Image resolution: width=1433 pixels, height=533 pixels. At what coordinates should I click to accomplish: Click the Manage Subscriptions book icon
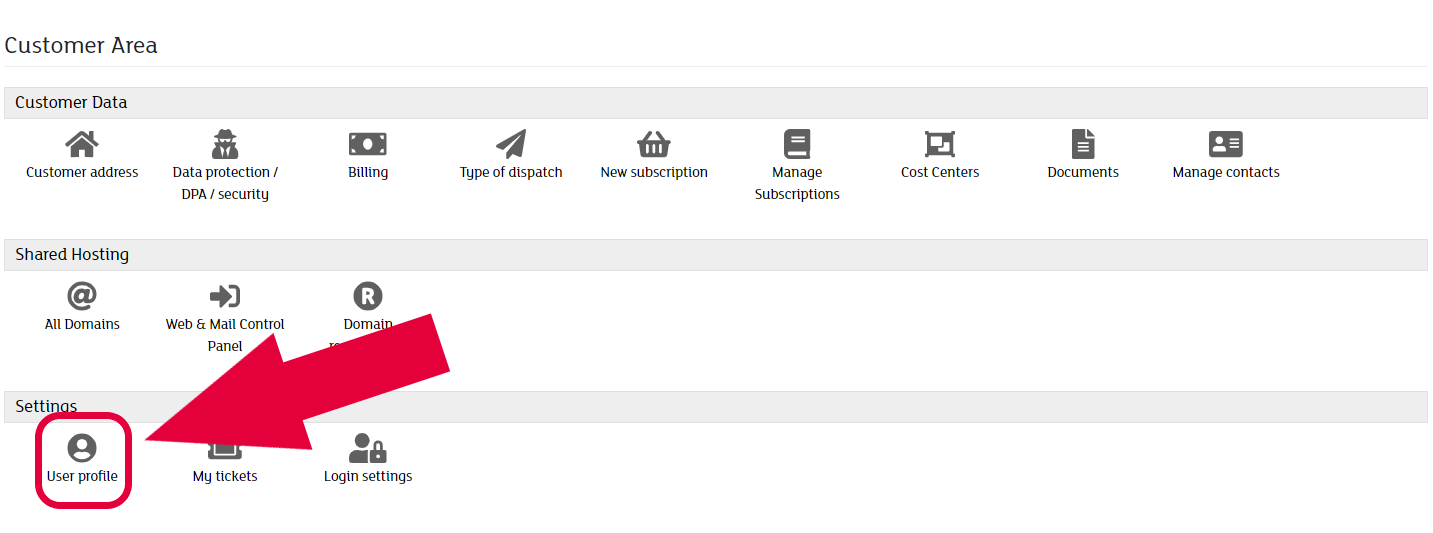pyautogui.click(x=797, y=144)
